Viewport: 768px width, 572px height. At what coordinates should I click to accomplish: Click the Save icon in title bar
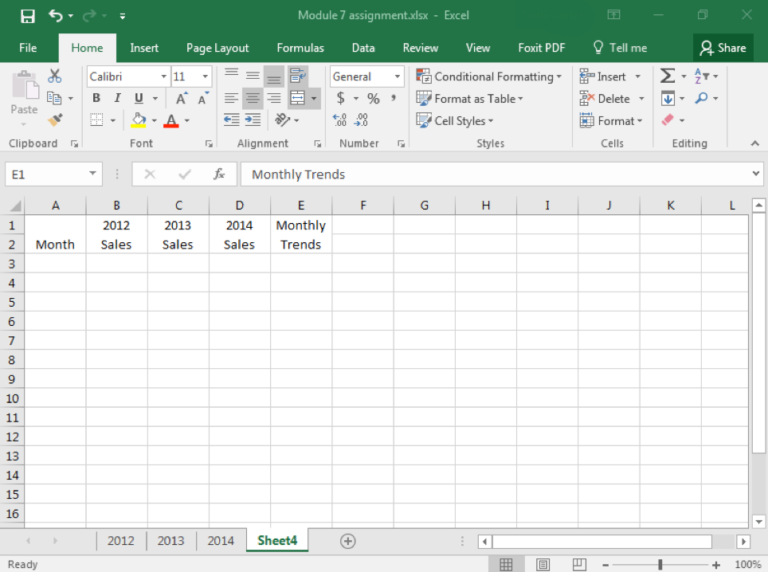tap(27, 16)
